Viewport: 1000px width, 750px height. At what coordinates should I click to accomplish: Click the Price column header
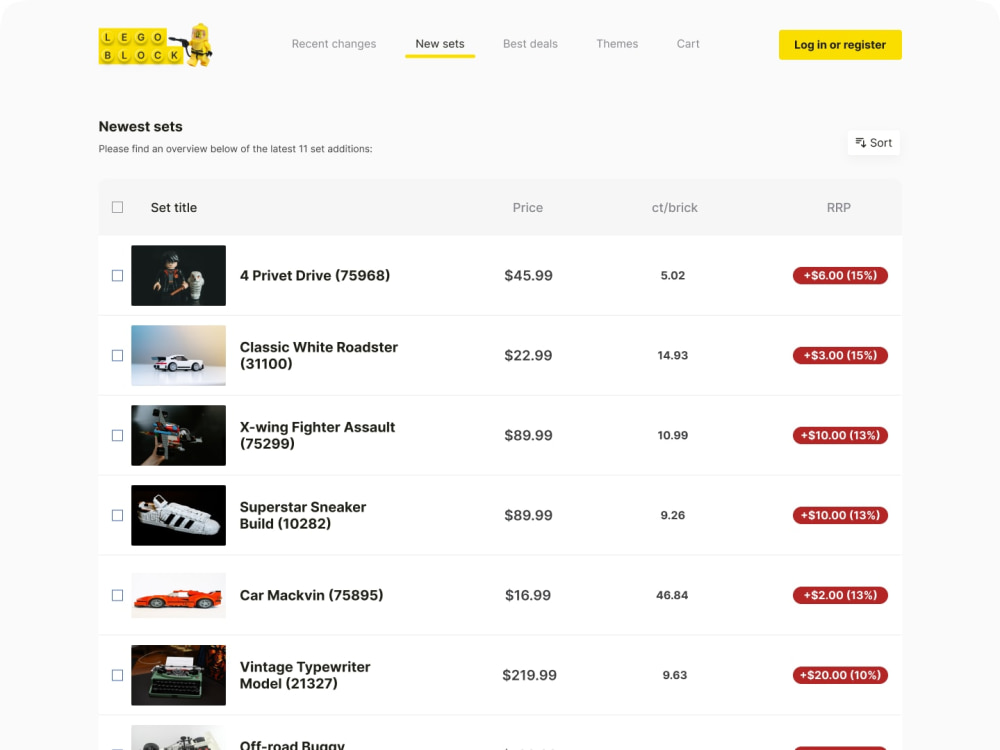(x=528, y=207)
